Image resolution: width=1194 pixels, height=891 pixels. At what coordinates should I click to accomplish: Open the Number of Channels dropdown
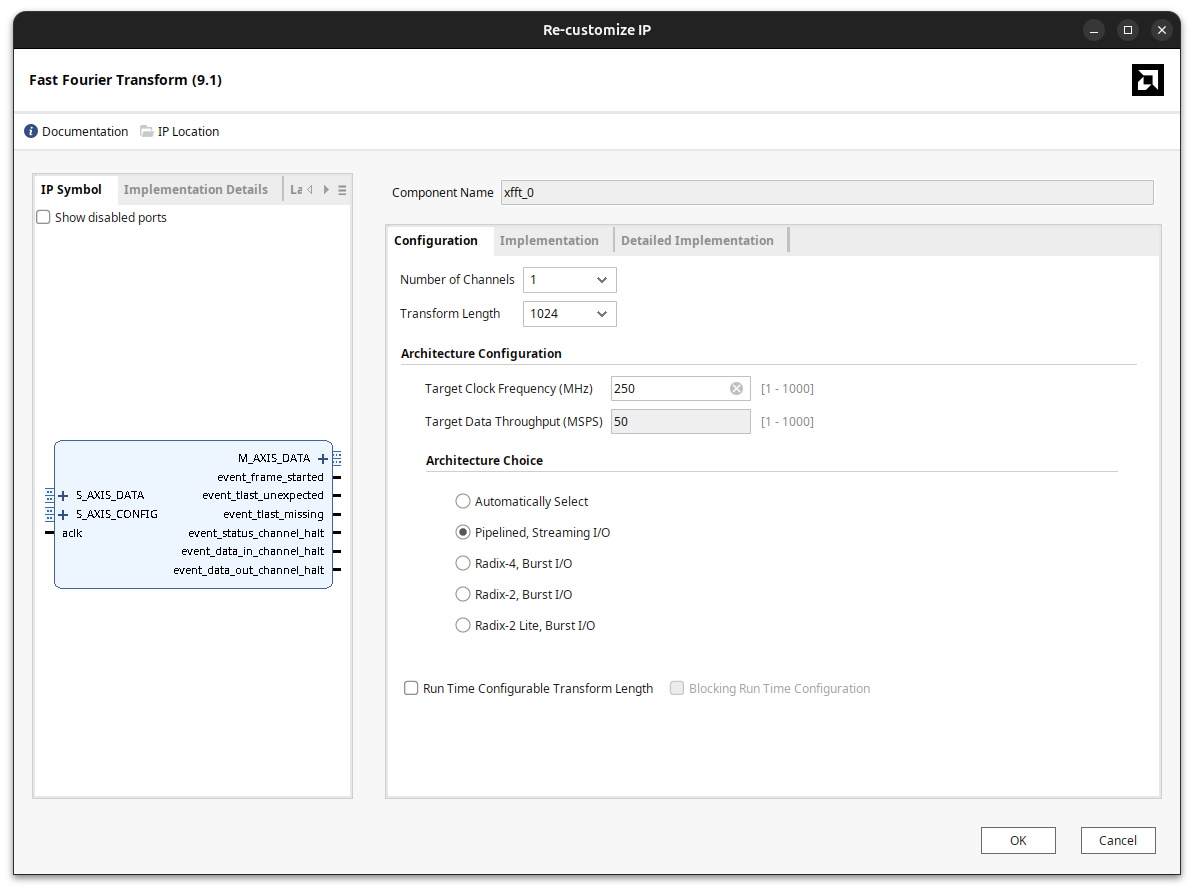coord(570,279)
